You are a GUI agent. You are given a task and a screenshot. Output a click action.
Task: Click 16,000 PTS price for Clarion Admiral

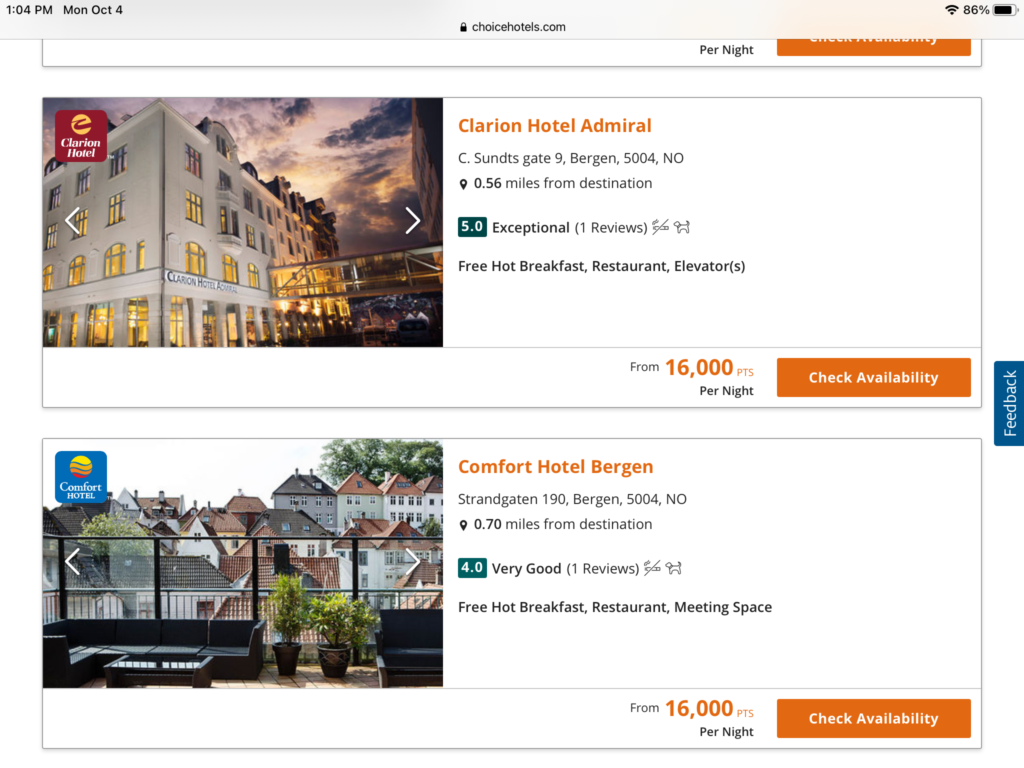709,368
